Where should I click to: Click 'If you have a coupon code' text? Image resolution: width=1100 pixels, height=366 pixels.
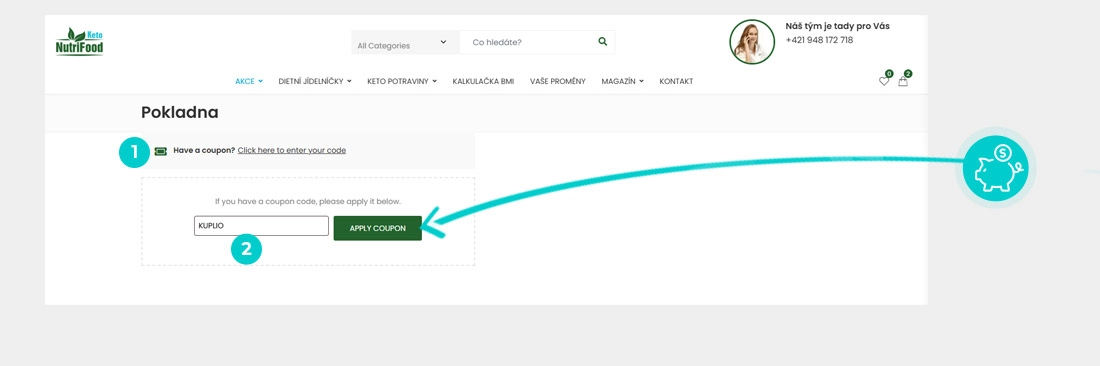pos(308,201)
